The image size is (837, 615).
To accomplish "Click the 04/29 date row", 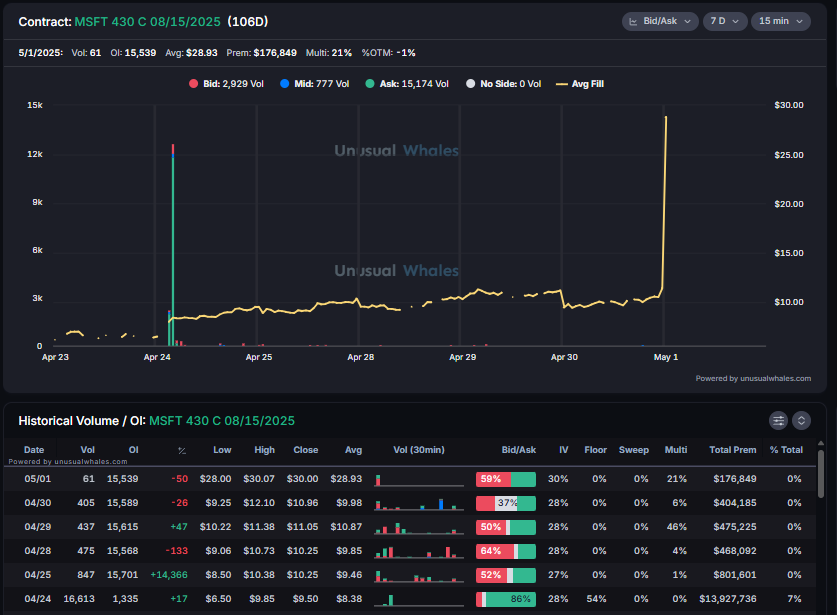I will click(410, 527).
